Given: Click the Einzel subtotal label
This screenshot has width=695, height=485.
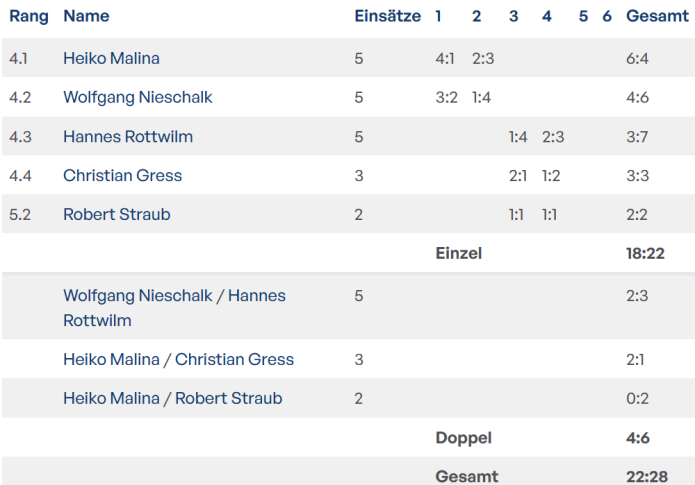Looking at the screenshot, I should [458, 253].
